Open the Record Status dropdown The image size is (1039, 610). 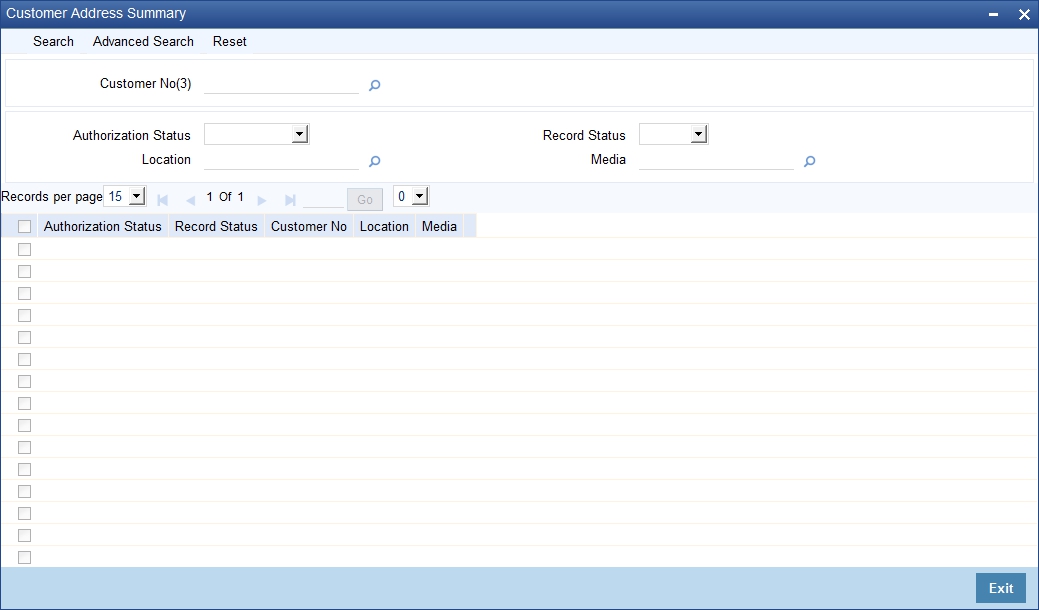673,134
